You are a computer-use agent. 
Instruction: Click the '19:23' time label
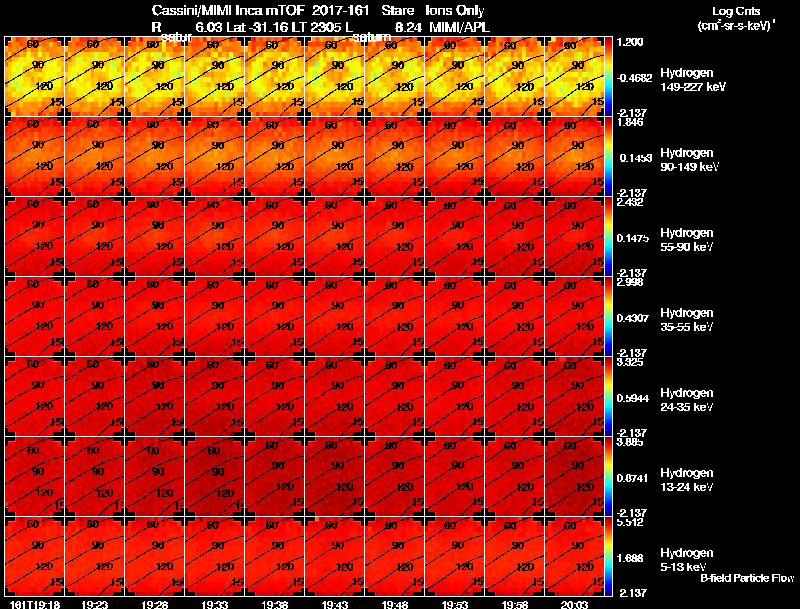pos(95,604)
